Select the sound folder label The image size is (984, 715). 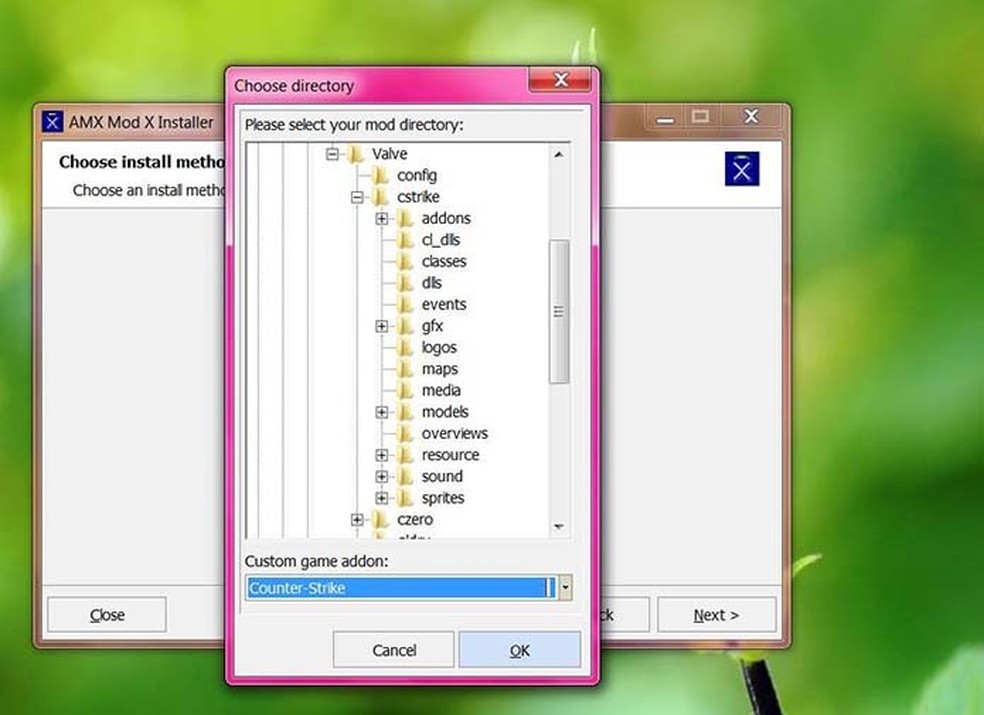[442, 476]
